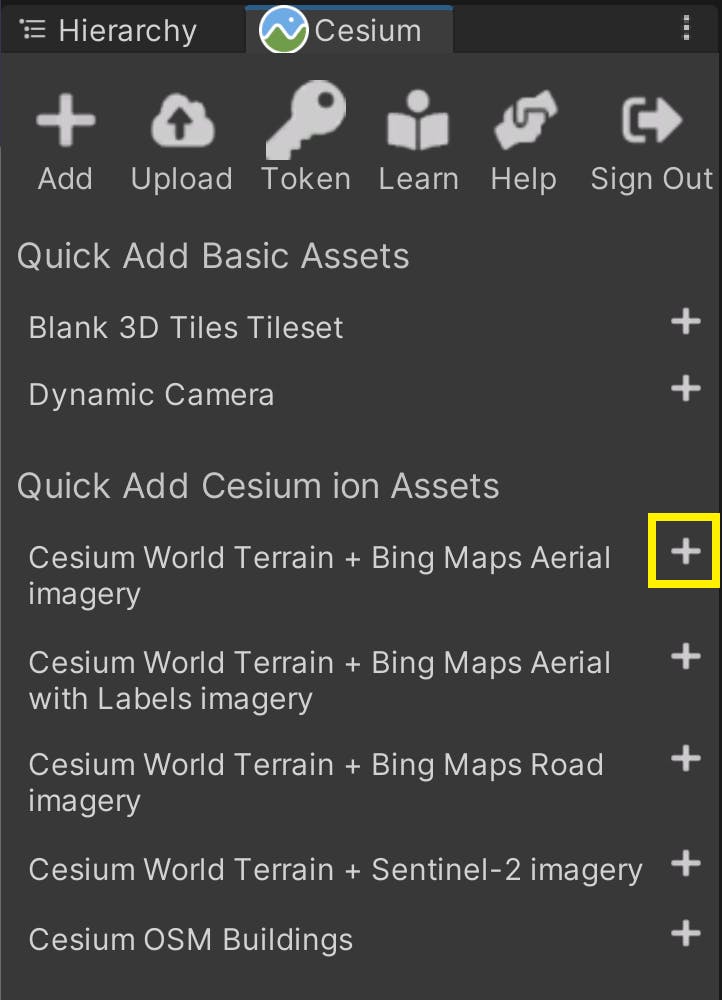Add Cesium World Terrain with Bing Maps Aerial imagery
The width and height of the screenshot is (722, 1000).
683,549
